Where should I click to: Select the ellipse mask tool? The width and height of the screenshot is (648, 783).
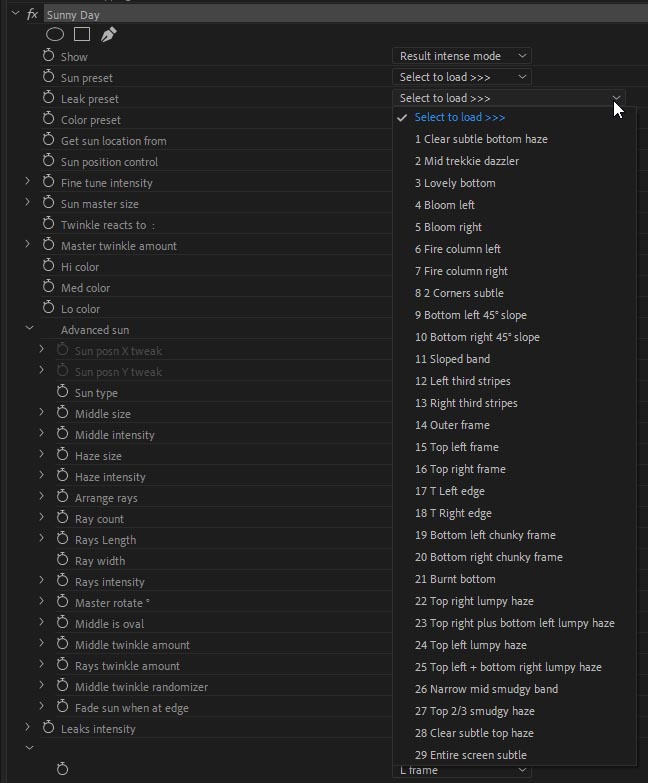(x=55, y=35)
